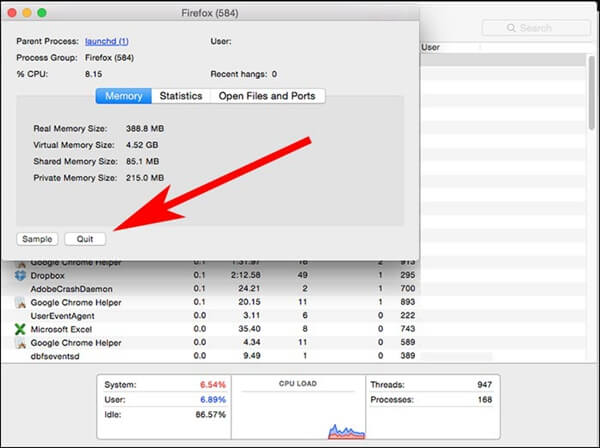600x448 pixels.
Task: Click the Microsoft Excel icon in process list
Action: [x=20, y=329]
